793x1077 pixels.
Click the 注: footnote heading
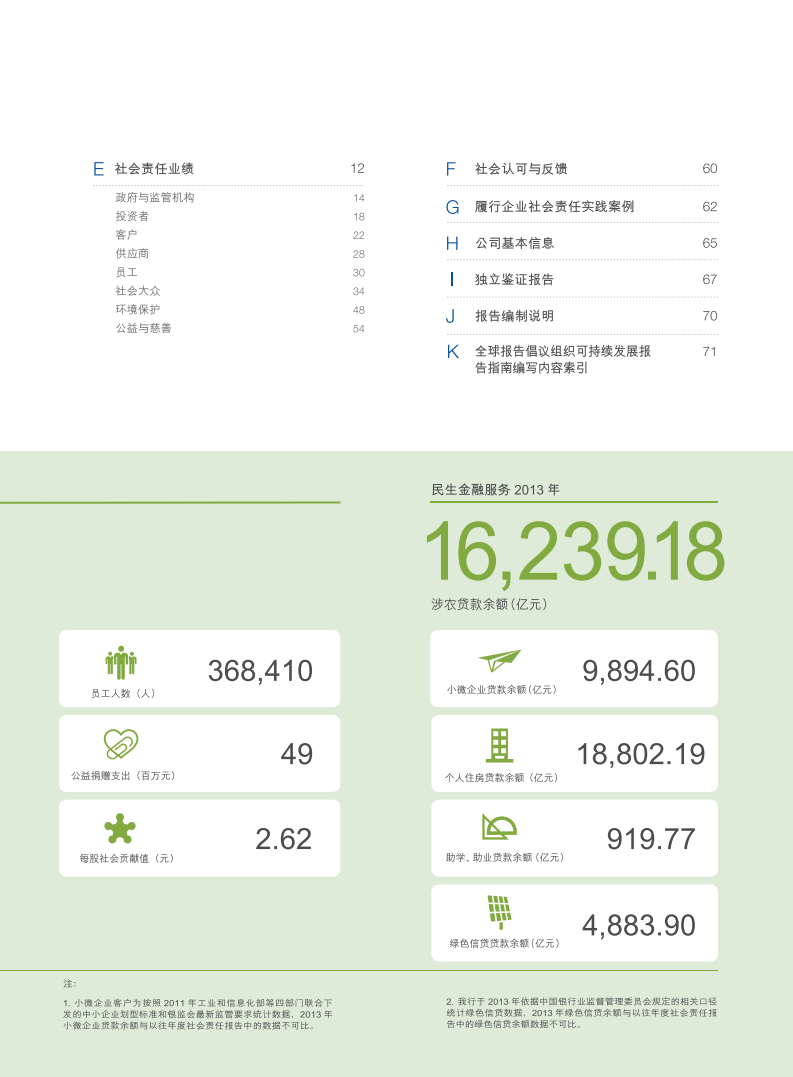[69, 984]
